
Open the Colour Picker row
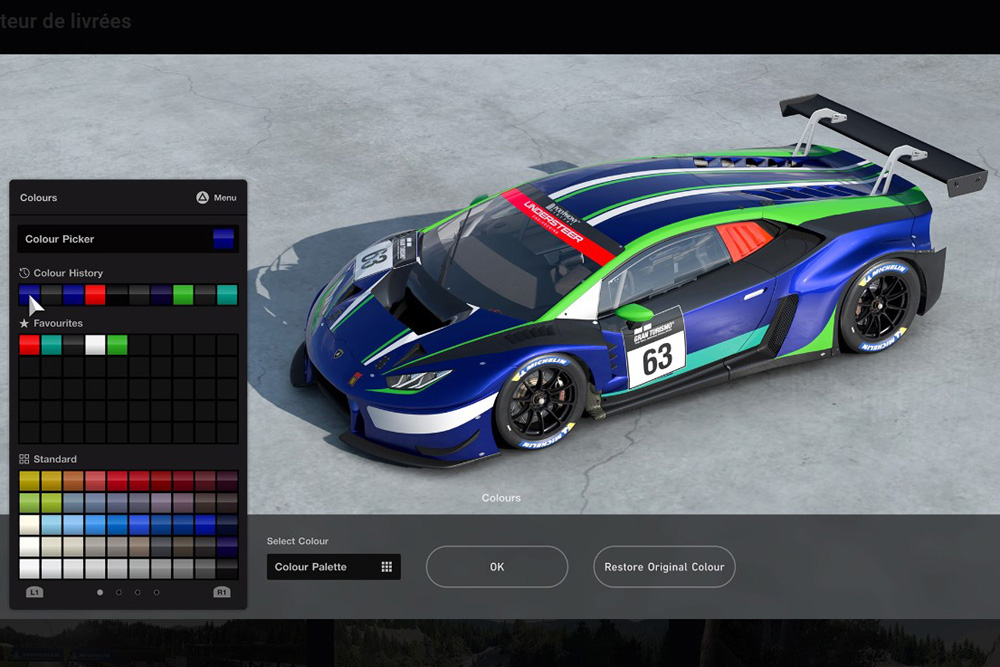[128, 239]
